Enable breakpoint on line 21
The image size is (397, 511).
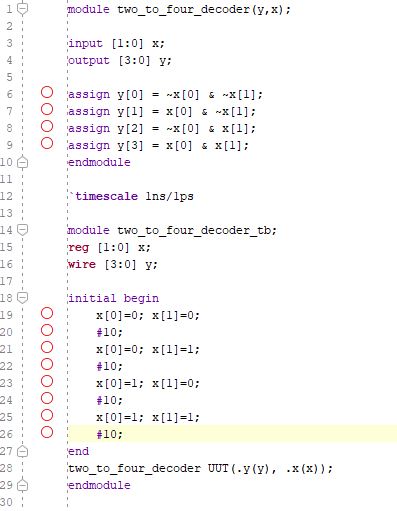point(47,347)
